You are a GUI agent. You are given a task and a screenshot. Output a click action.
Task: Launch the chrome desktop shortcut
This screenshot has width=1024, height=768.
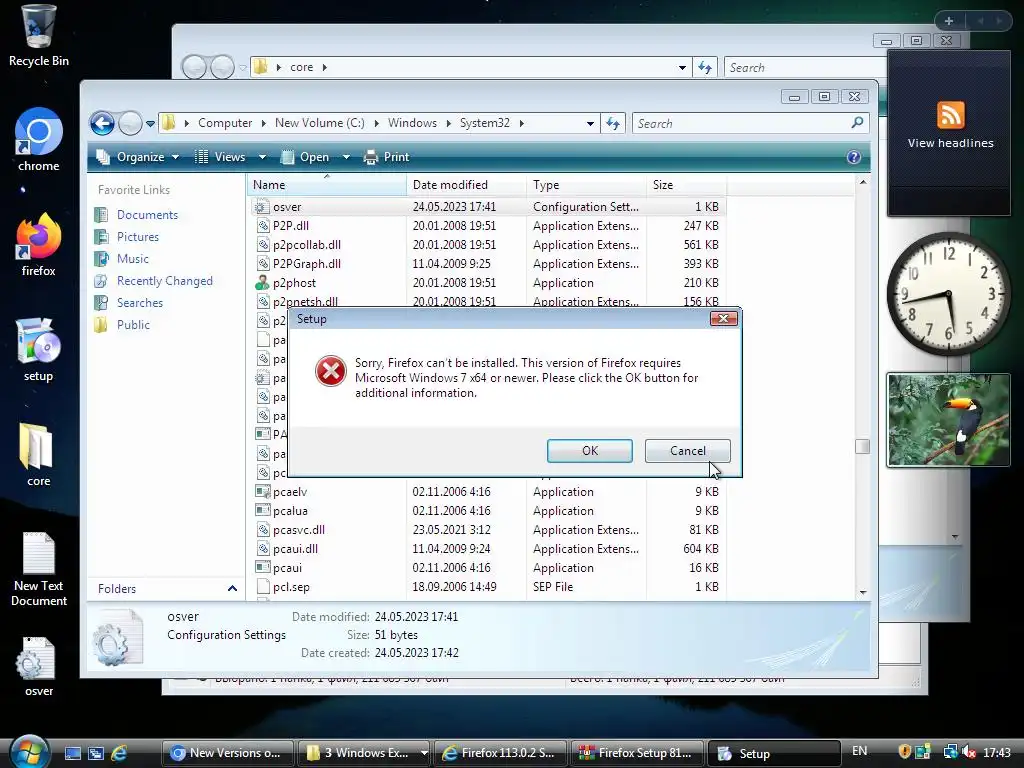(38, 140)
